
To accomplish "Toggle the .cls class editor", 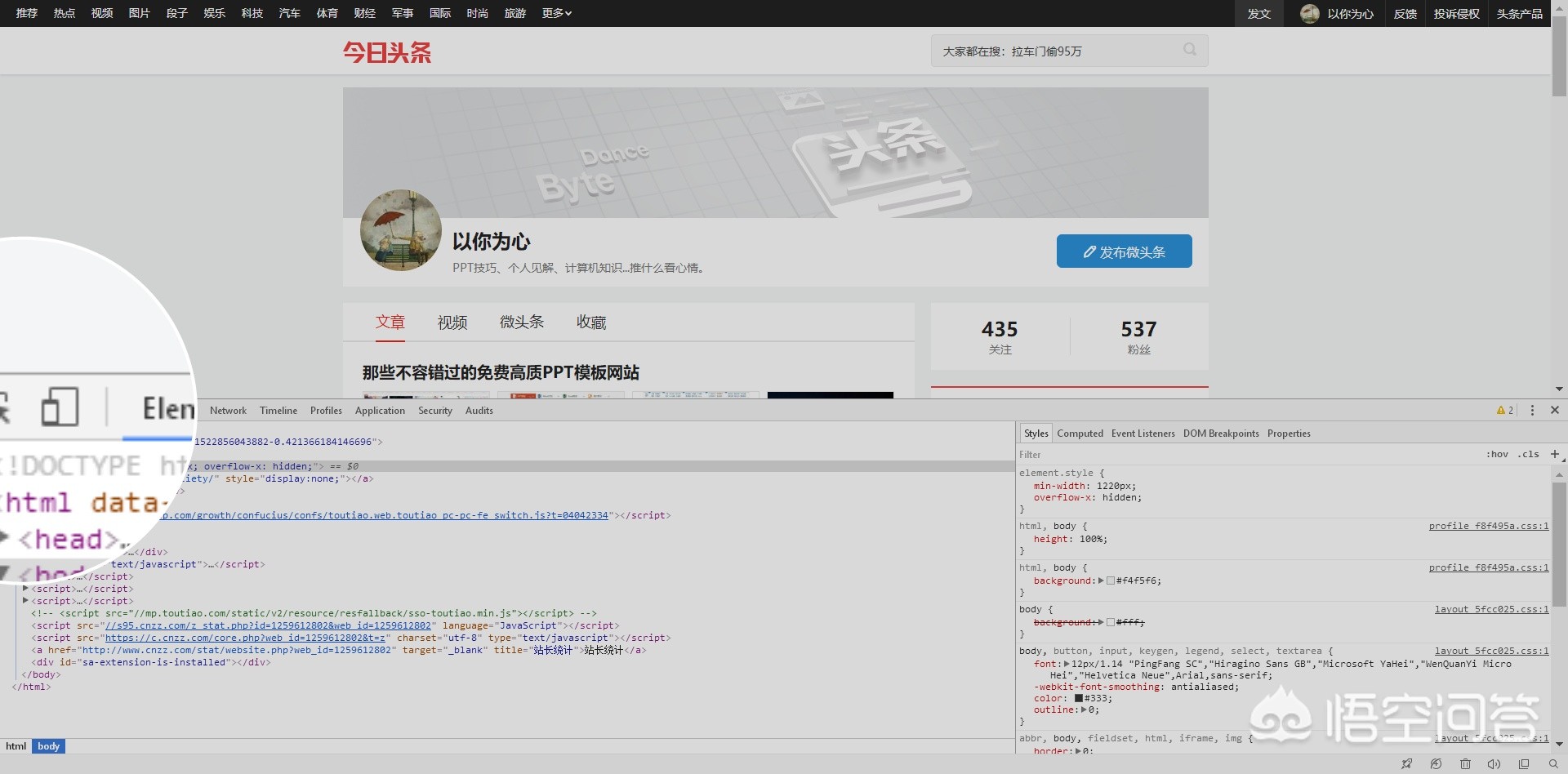I will (1528, 455).
